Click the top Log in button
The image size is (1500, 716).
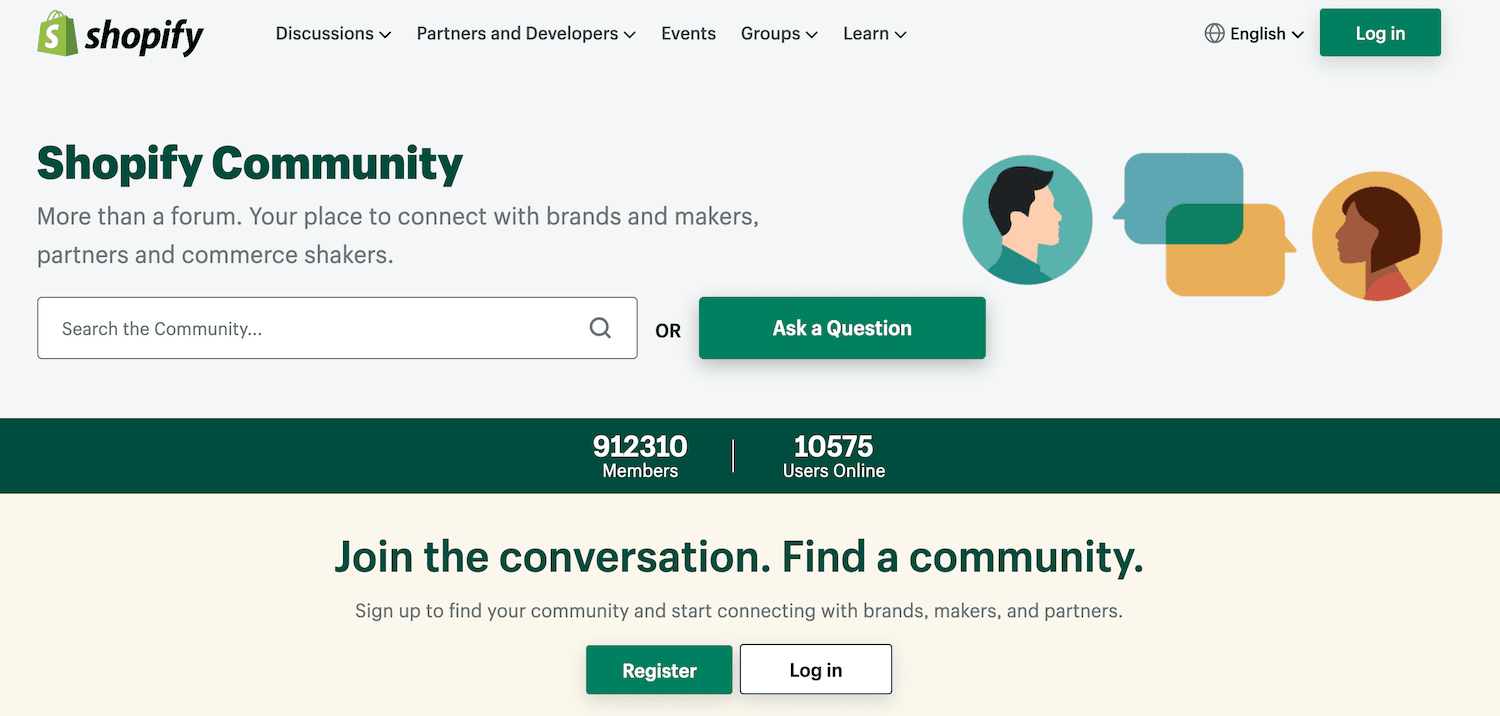(x=1379, y=32)
